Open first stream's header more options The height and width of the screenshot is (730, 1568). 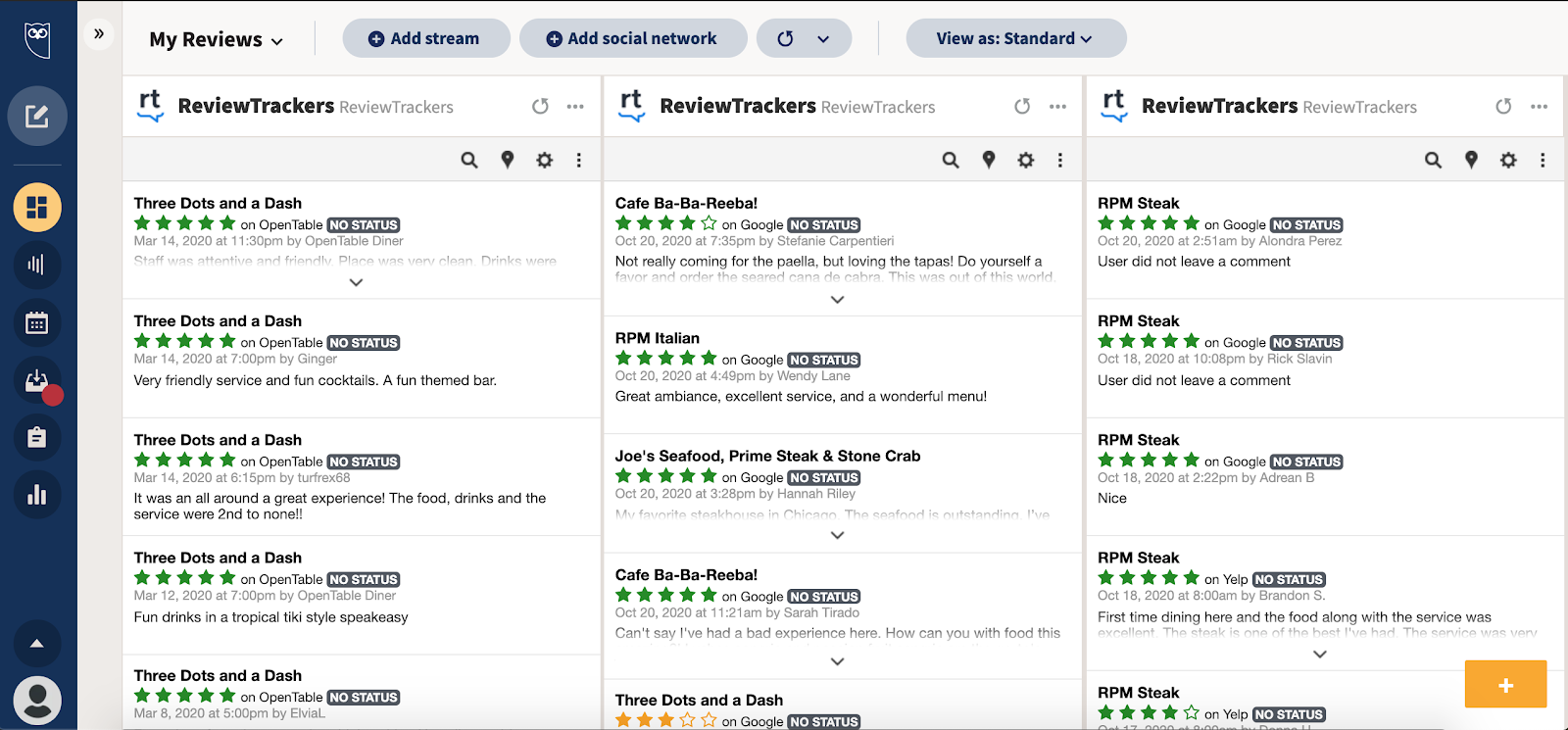tap(575, 106)
